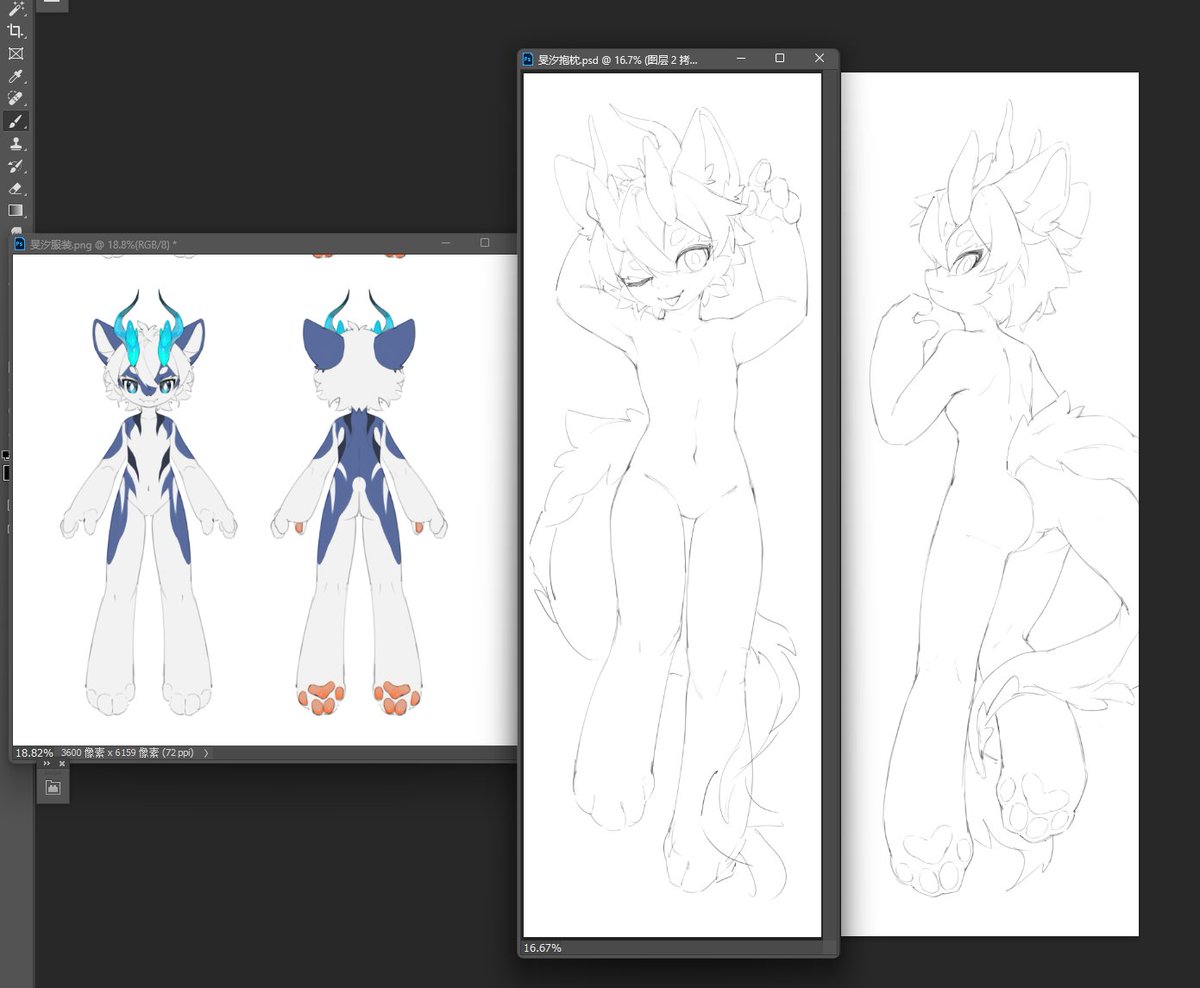Image resolution: width=1200 pixels, height=988 pixels.
Task: Maximize the 旻汐服装.png window
Action: pos(485,243)
